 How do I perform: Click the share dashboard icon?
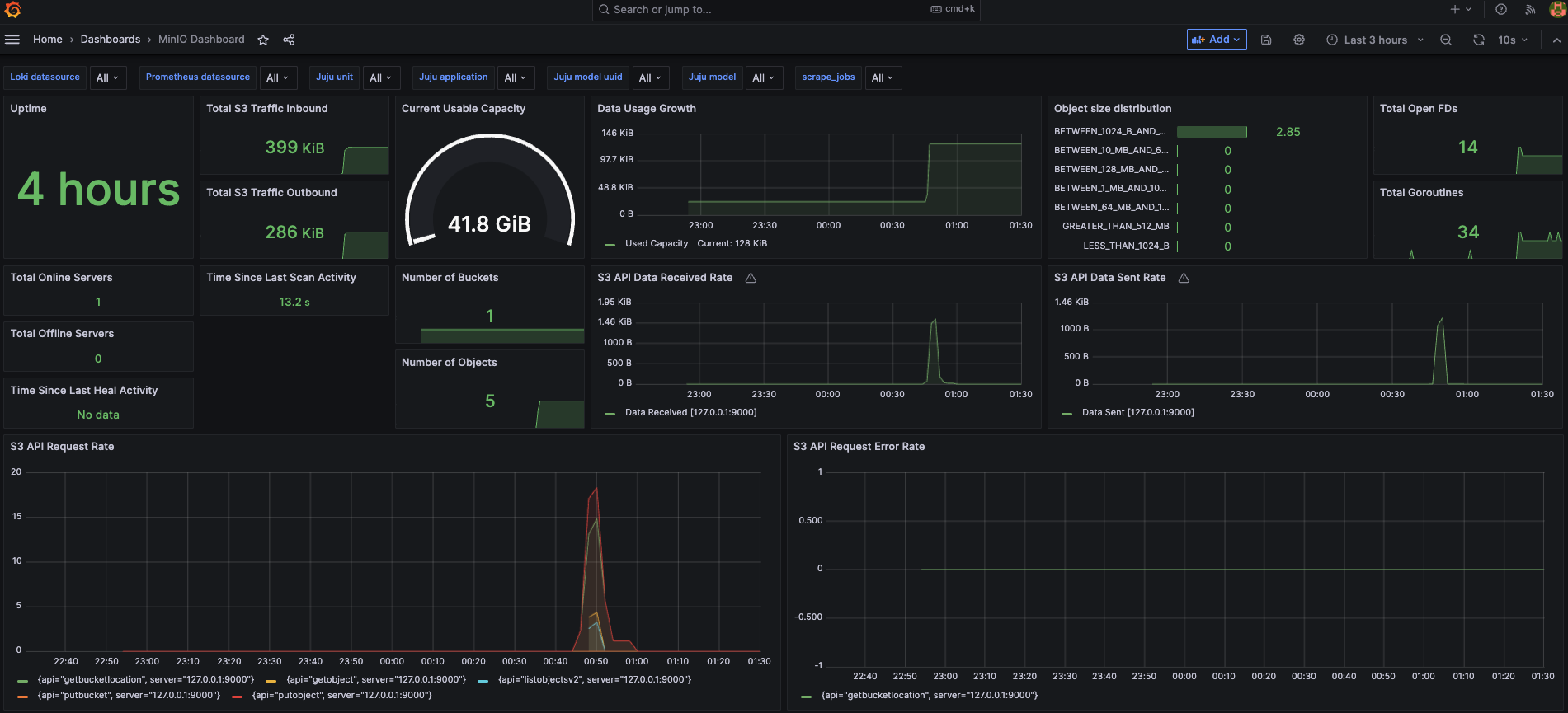289,40
